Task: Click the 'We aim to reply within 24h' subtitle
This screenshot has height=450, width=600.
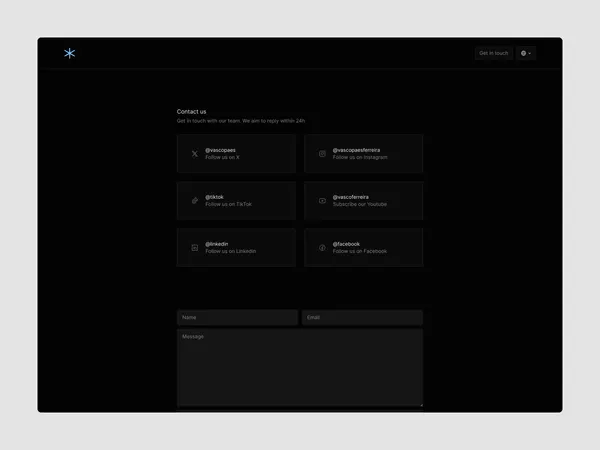Action: pyautogui.click(x=273, y=121)
